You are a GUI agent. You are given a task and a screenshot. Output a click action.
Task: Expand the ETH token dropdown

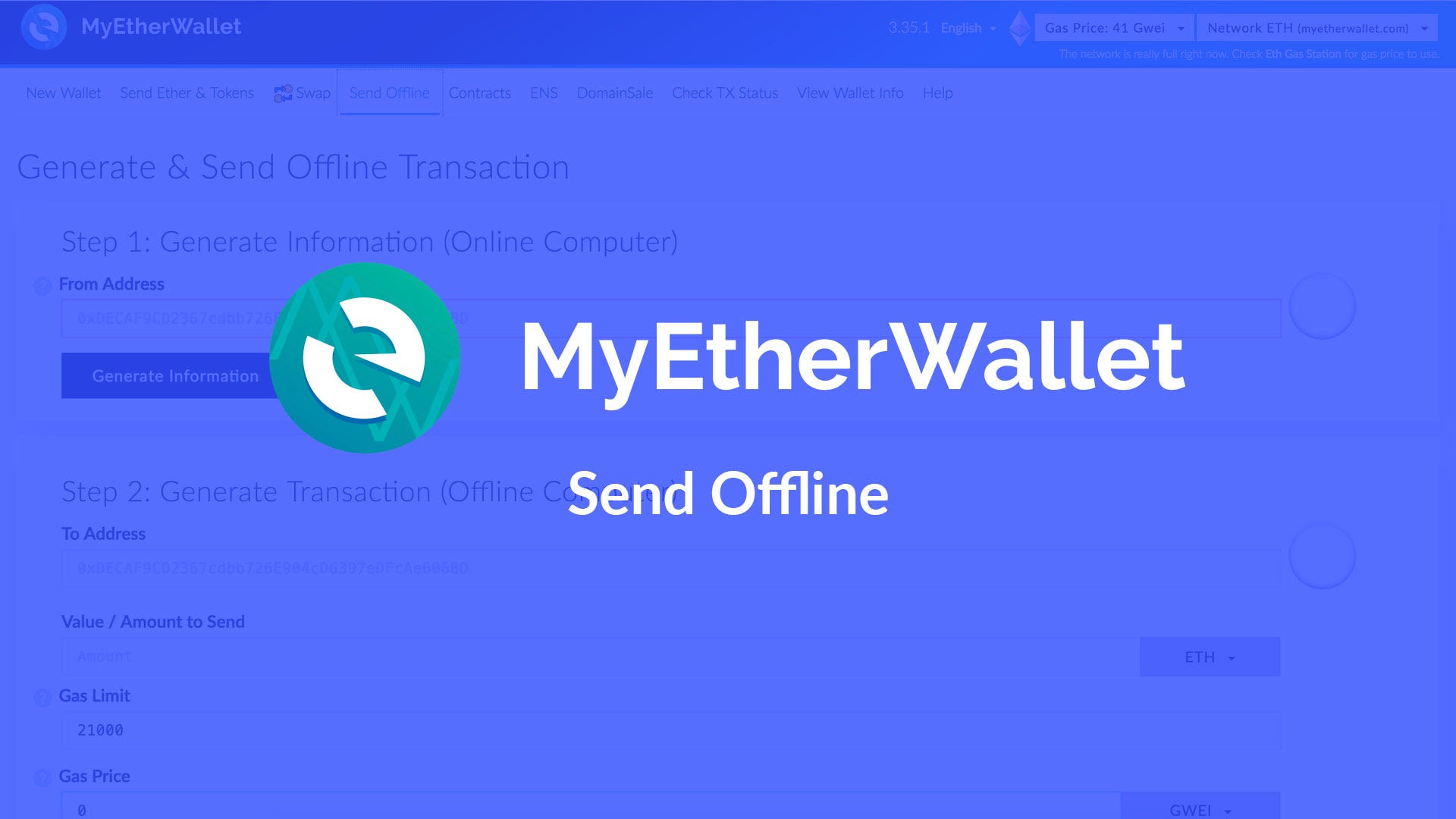coord(1209,656)
